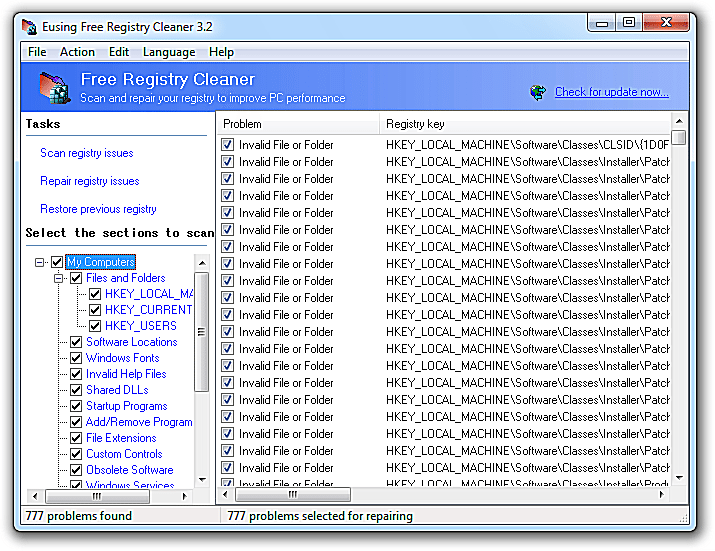Screen dimensions: 715x551
Task: Select Shared DLLs tree label
Action: click(117, 390)
